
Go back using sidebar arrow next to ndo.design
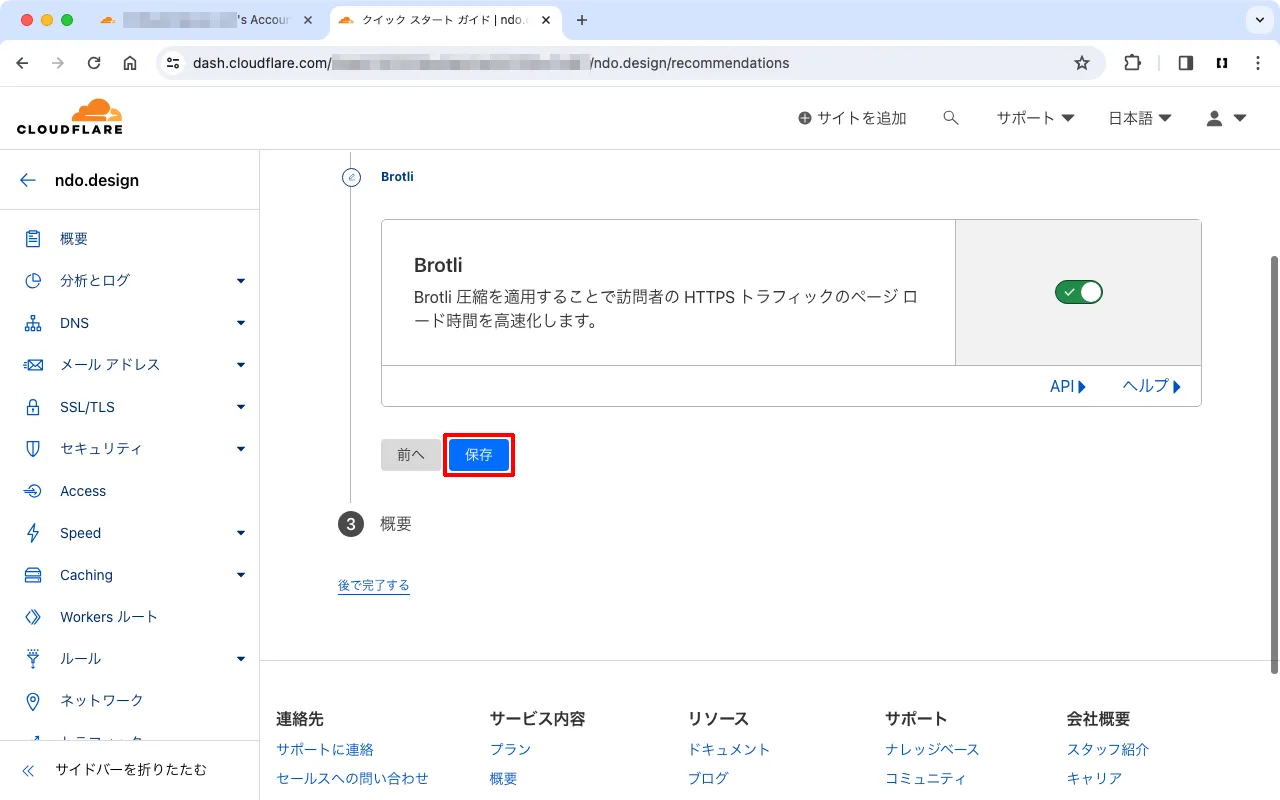click(28, 181)
